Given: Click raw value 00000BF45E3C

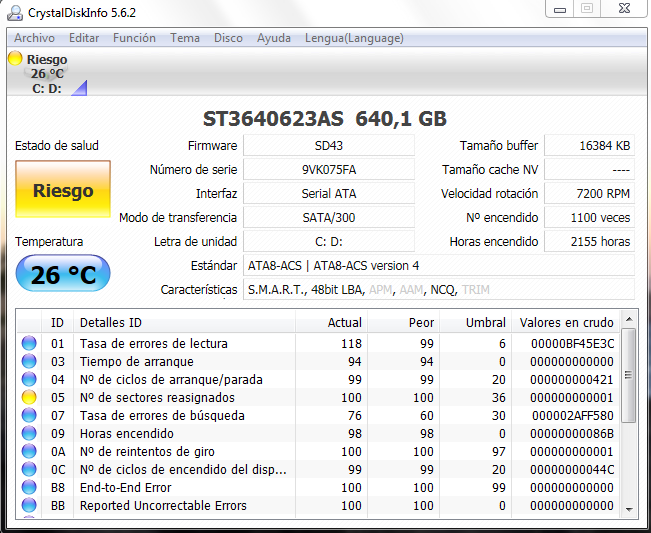Looking at the screenshot, I should tap(572, 343).
